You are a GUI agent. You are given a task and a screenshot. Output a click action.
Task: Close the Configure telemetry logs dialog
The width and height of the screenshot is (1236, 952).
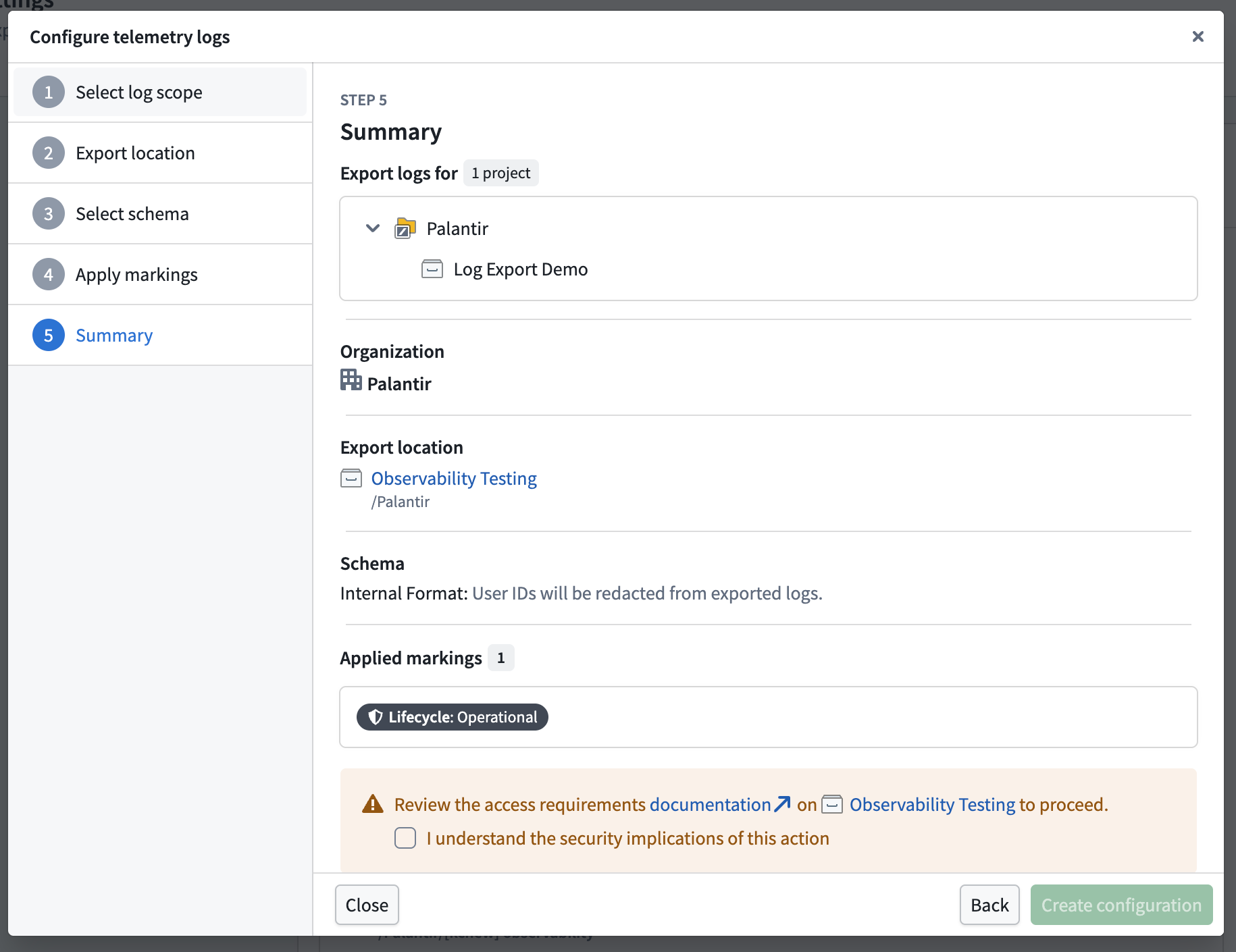coord(1198,36)
